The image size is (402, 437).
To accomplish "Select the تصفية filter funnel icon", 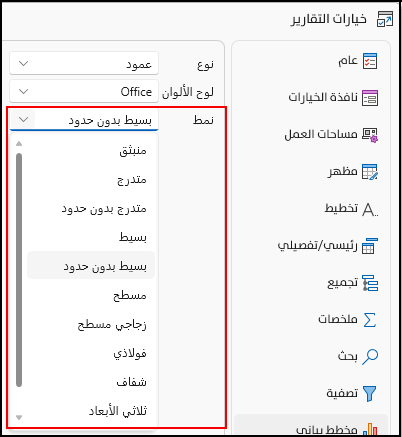I will click(x=370, y=394).
